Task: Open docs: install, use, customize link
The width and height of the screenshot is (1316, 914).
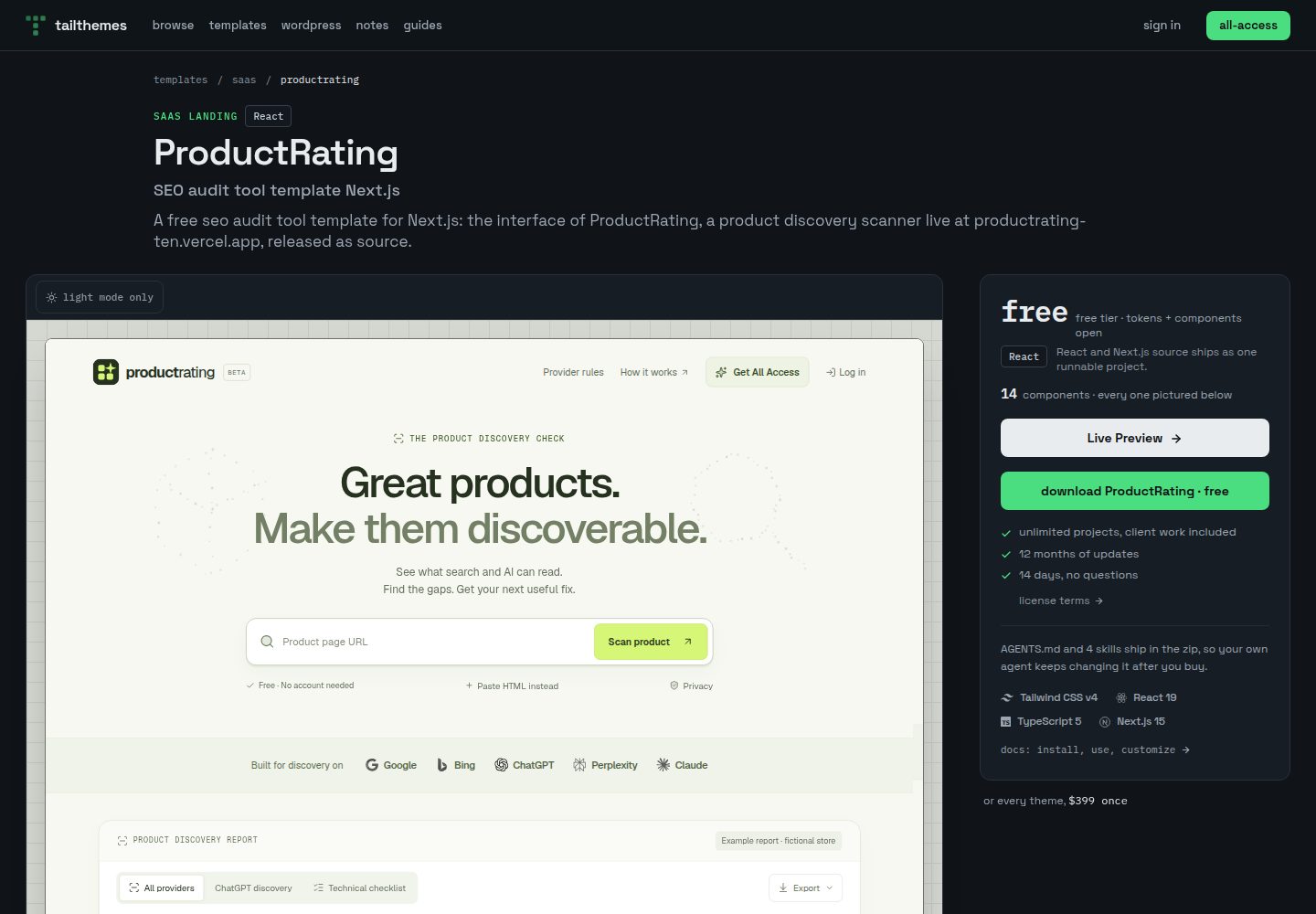Action: tap(1095, 749)
